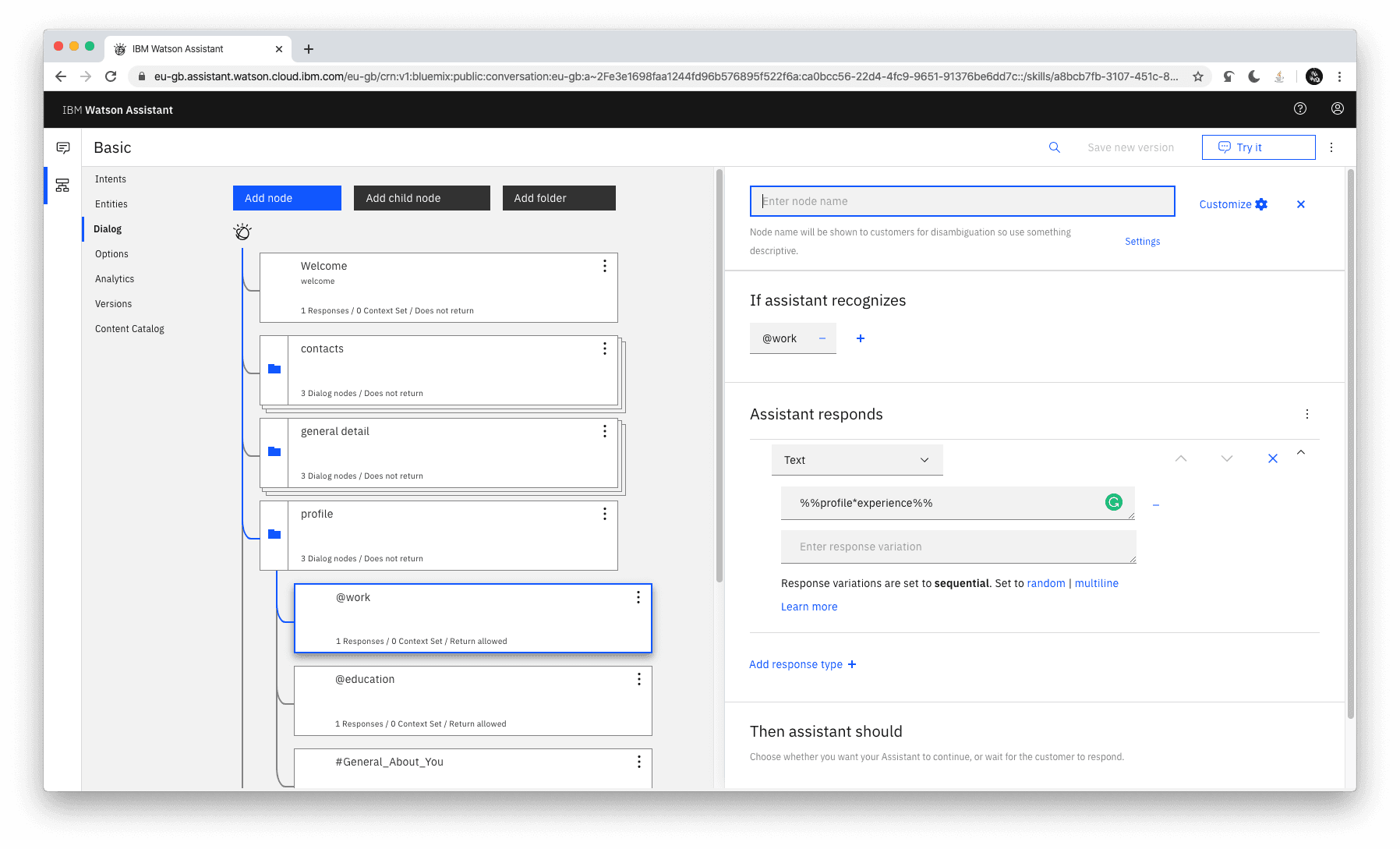1400x849 pixels.
Task: Open contacts folder options menu
Action: point(604,348)
